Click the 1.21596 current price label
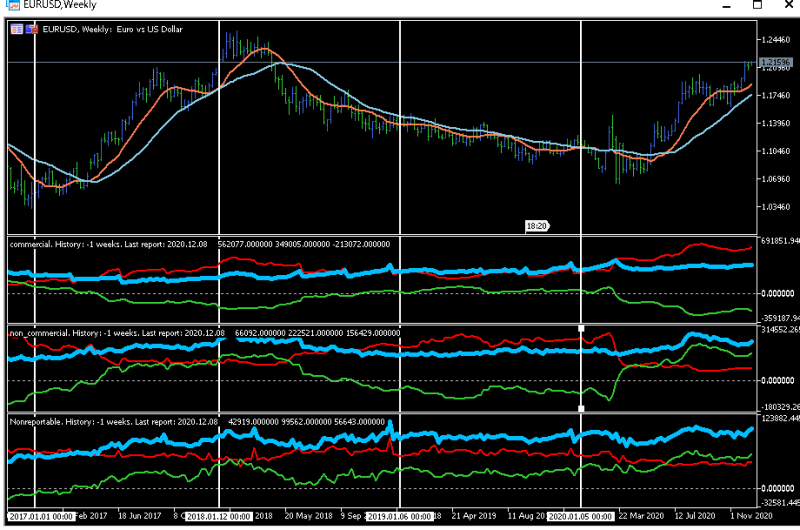The image size is (800, 530). [x=776, y=62]
